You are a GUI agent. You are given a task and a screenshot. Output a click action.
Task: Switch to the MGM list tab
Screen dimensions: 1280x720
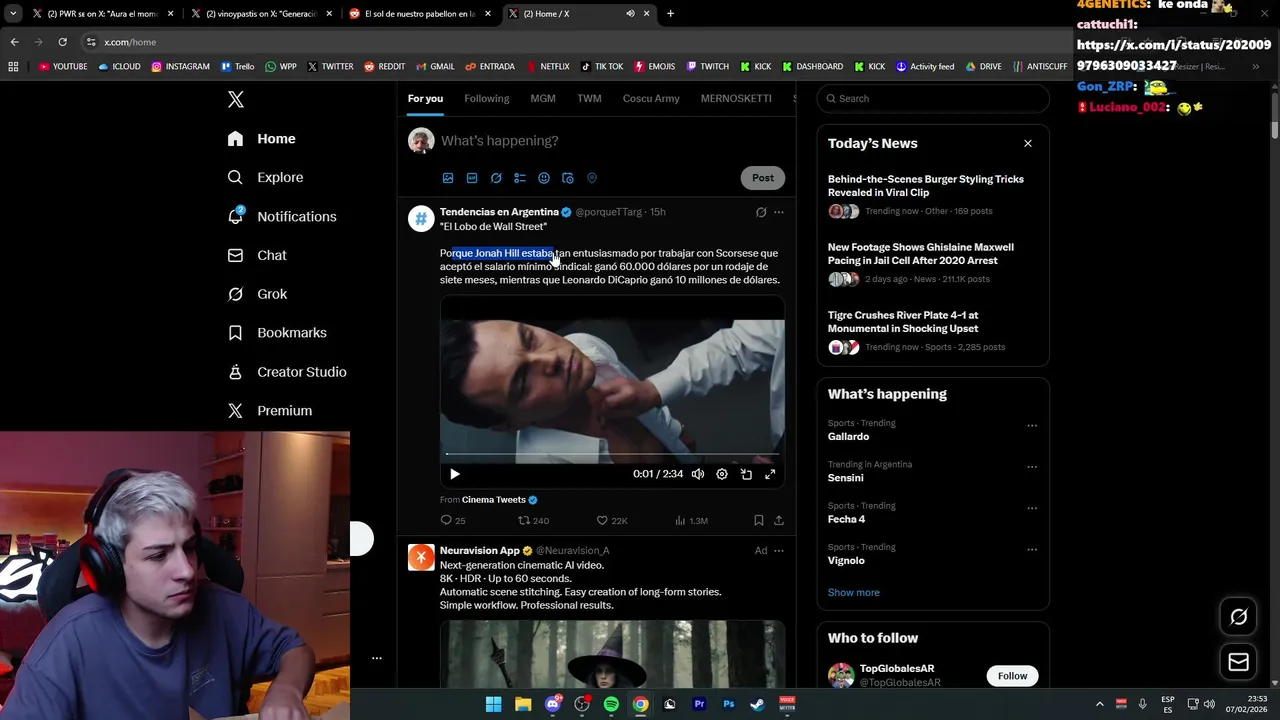(543, 98)
